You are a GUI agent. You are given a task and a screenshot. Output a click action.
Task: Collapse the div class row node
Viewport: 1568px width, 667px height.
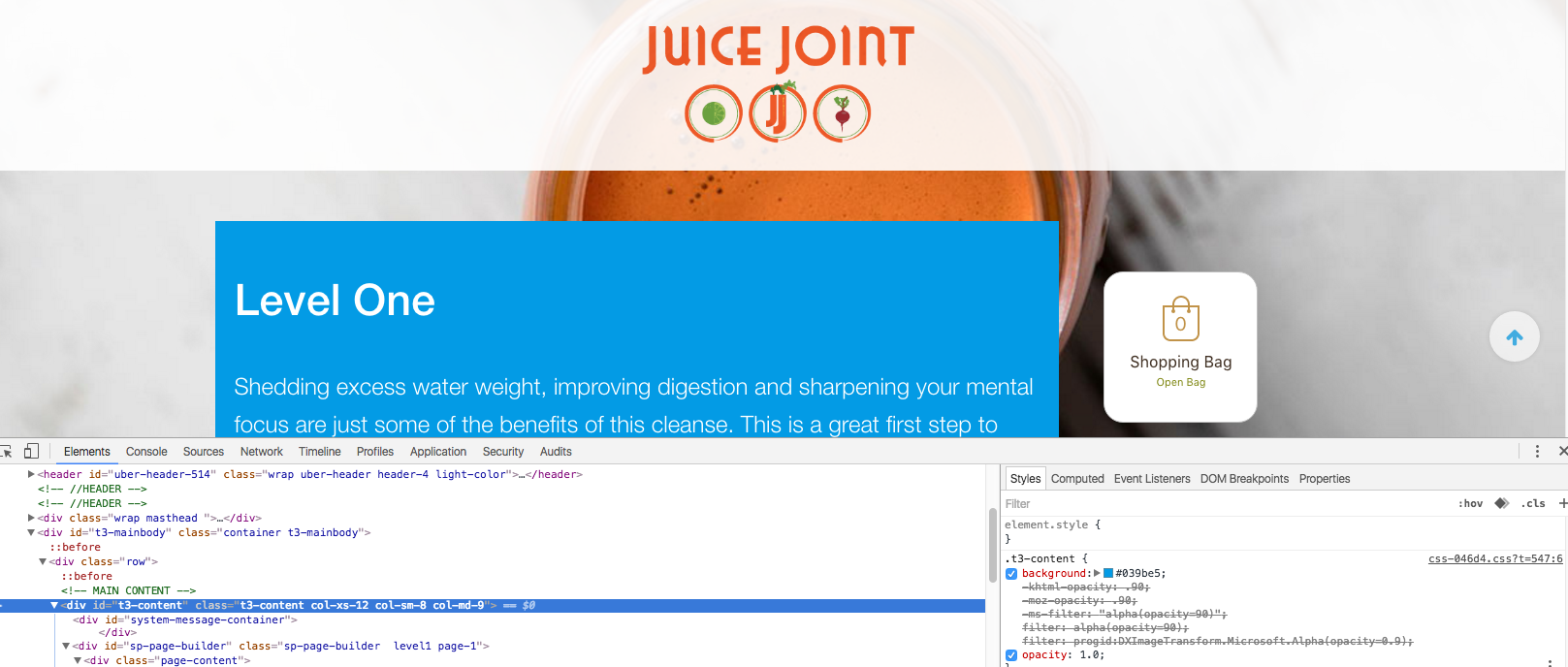click(43, 561)
